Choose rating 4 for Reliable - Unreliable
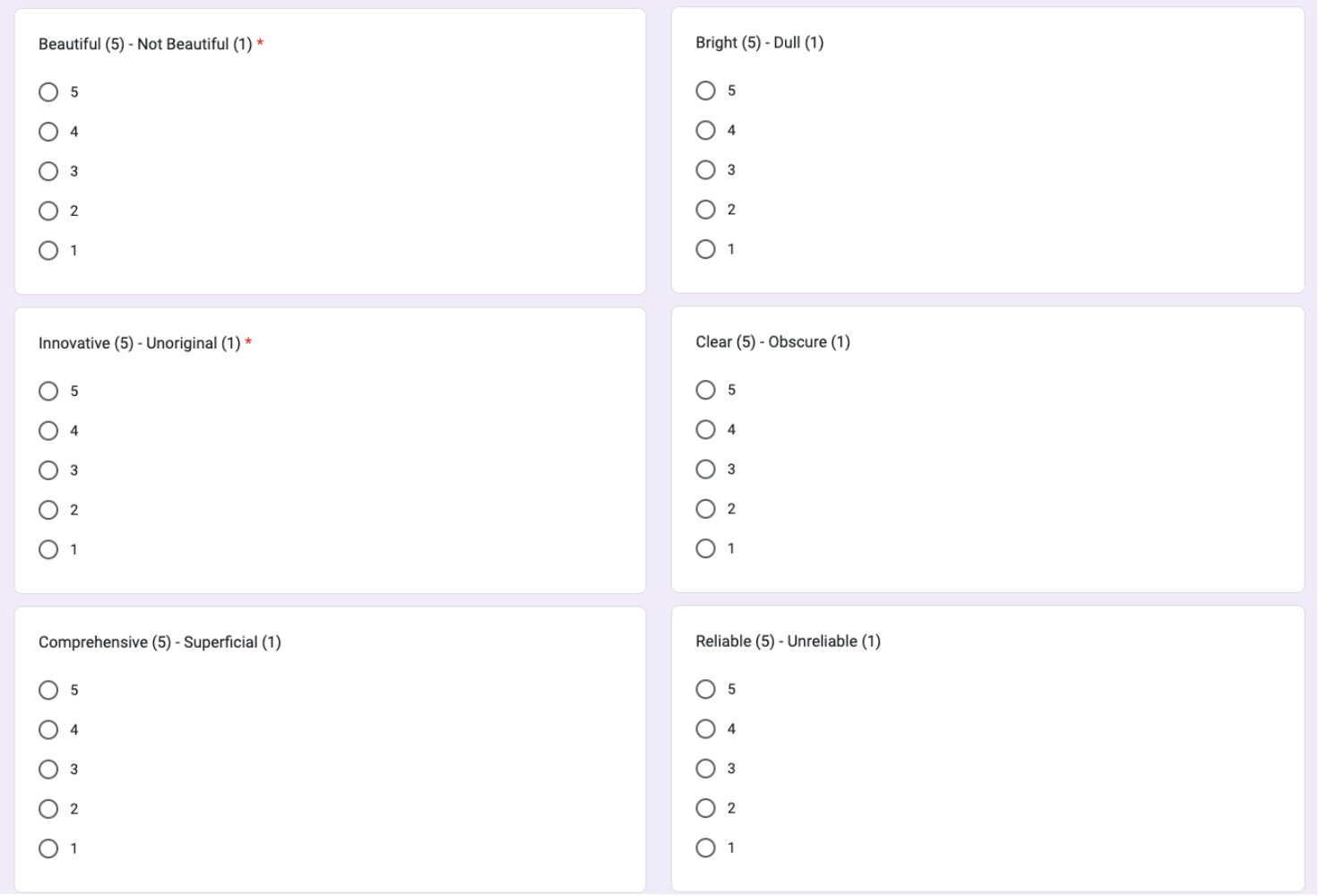Screen dimensions: 1319x896 point(706,728)
